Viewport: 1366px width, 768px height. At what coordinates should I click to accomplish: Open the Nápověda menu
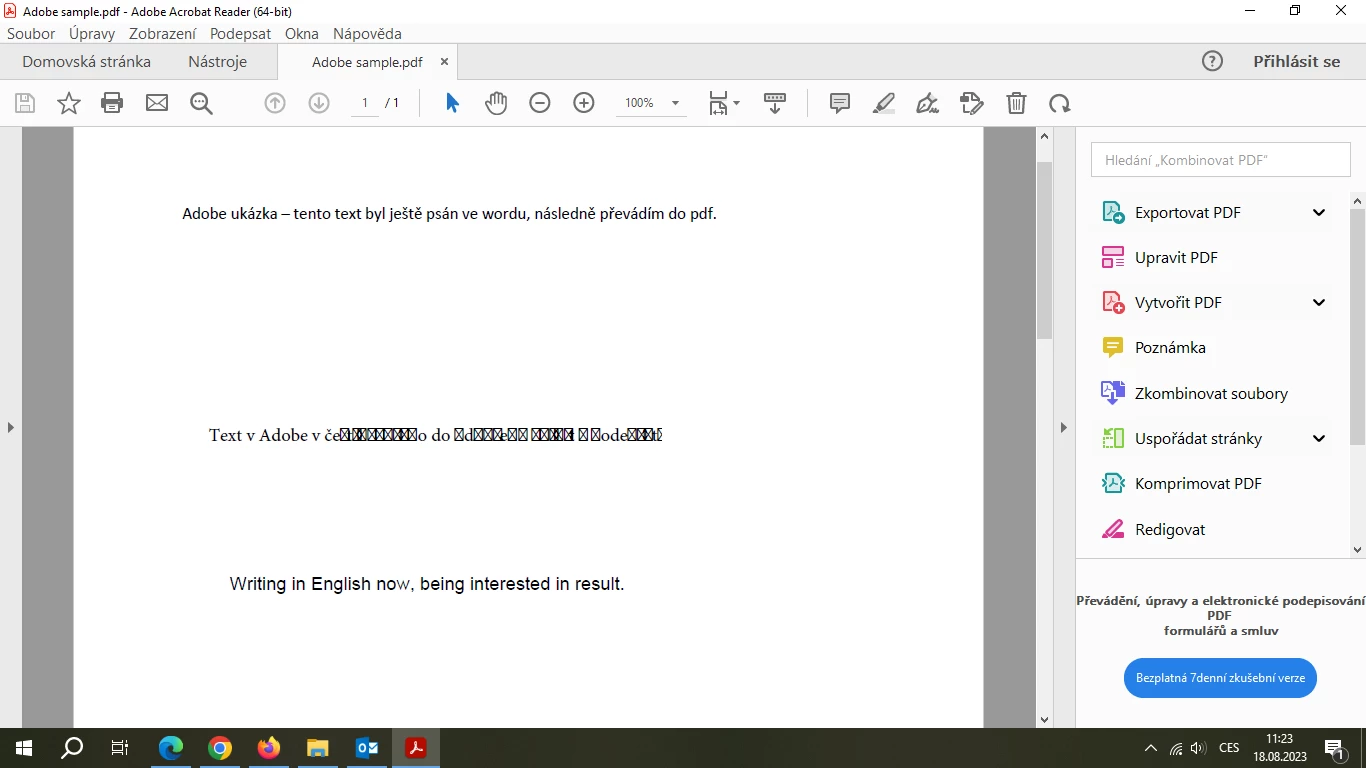[x=367, y=33]
